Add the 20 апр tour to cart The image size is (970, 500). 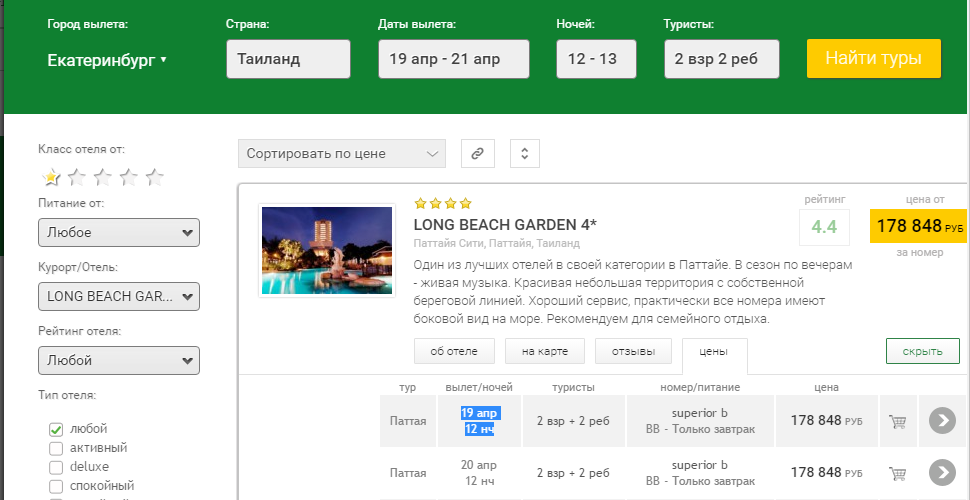tap(897, 472)
